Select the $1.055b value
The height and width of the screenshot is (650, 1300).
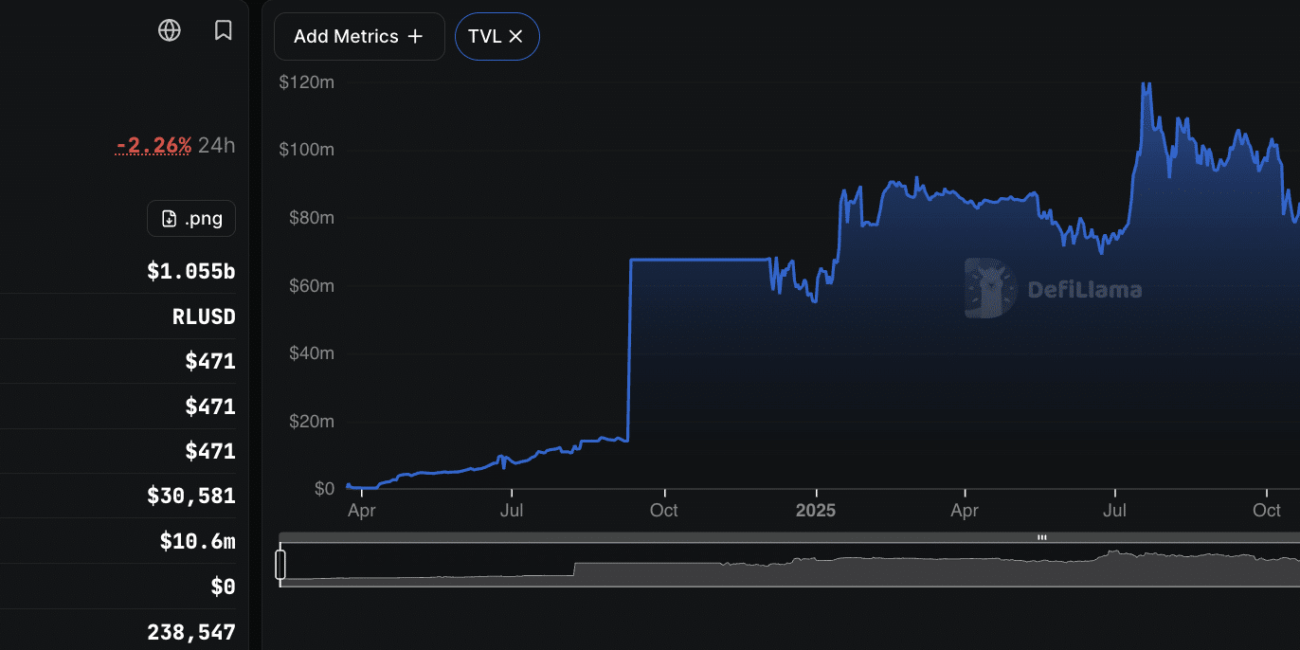pyautogui.click(x=191, y=272)
